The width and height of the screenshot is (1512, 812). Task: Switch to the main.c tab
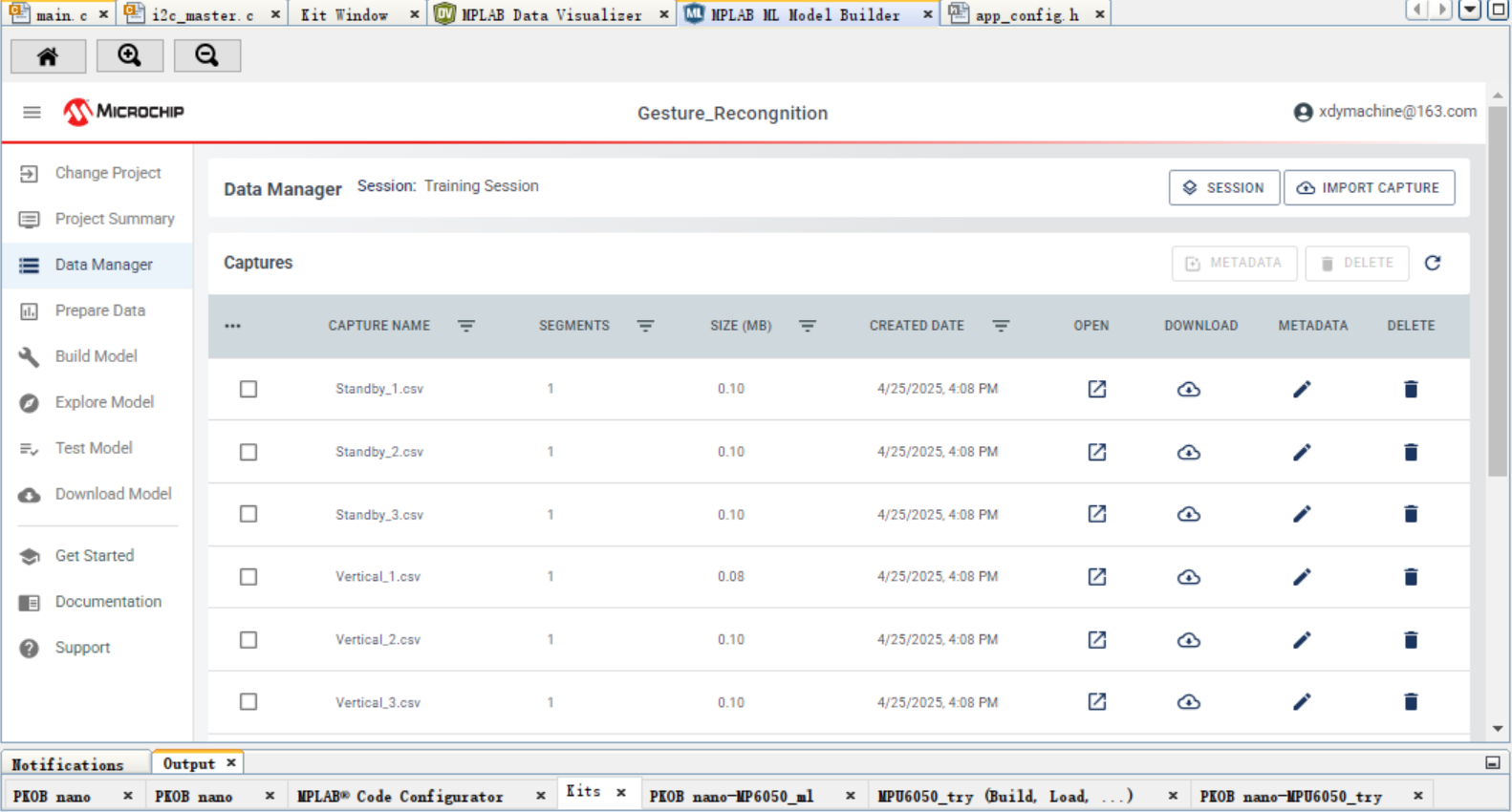click(58, 14)
